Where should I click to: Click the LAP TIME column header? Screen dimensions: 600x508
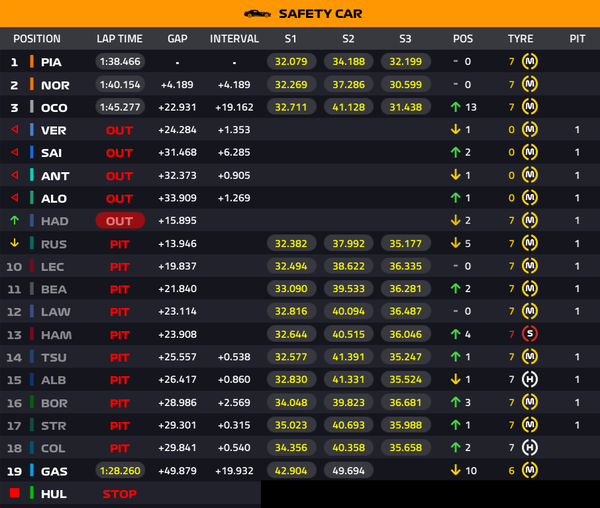119,39
